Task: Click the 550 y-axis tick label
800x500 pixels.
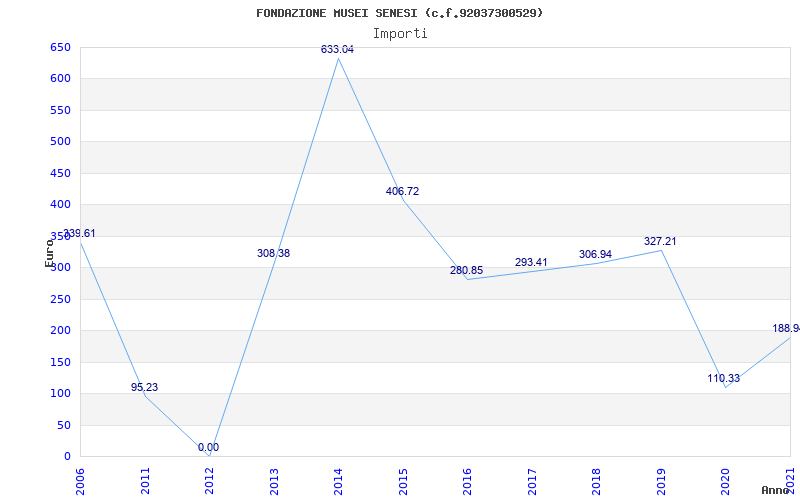Action: point(60,110)
